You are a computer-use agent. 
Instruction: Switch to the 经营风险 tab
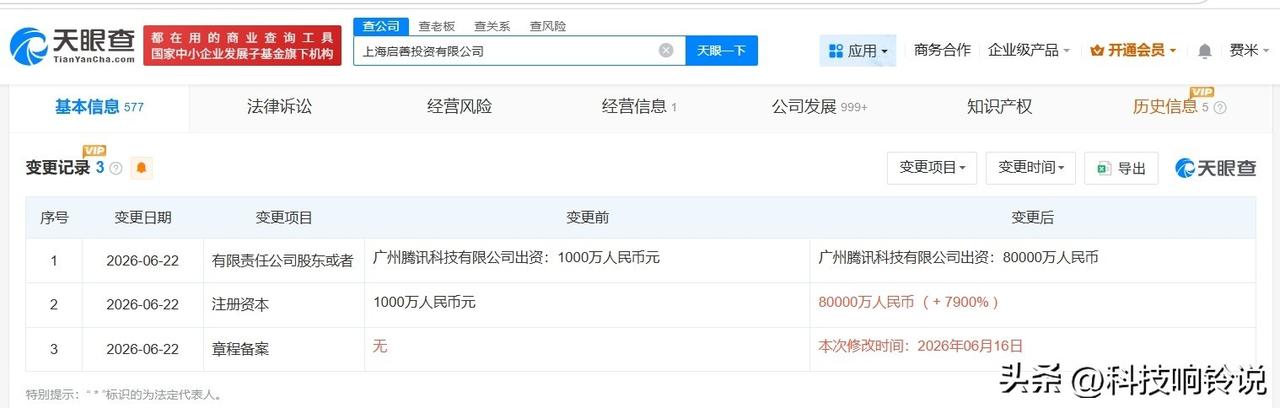[x=459, y=107]
